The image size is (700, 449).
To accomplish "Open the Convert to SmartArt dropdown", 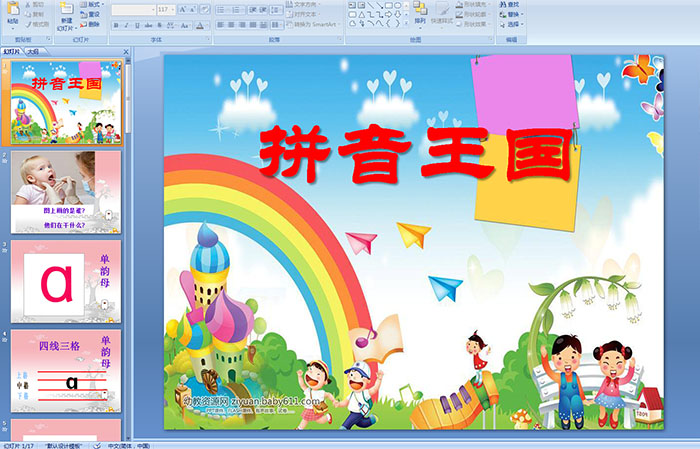I will (313, 24).
